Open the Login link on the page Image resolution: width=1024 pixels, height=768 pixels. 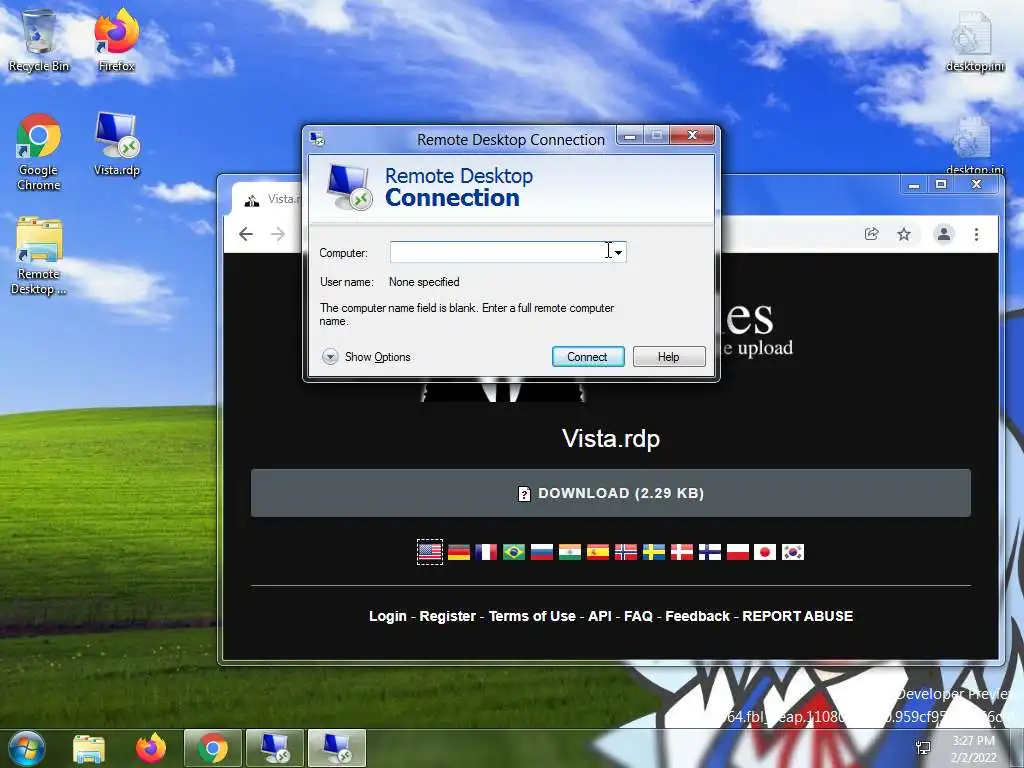(x=388, y=616)
